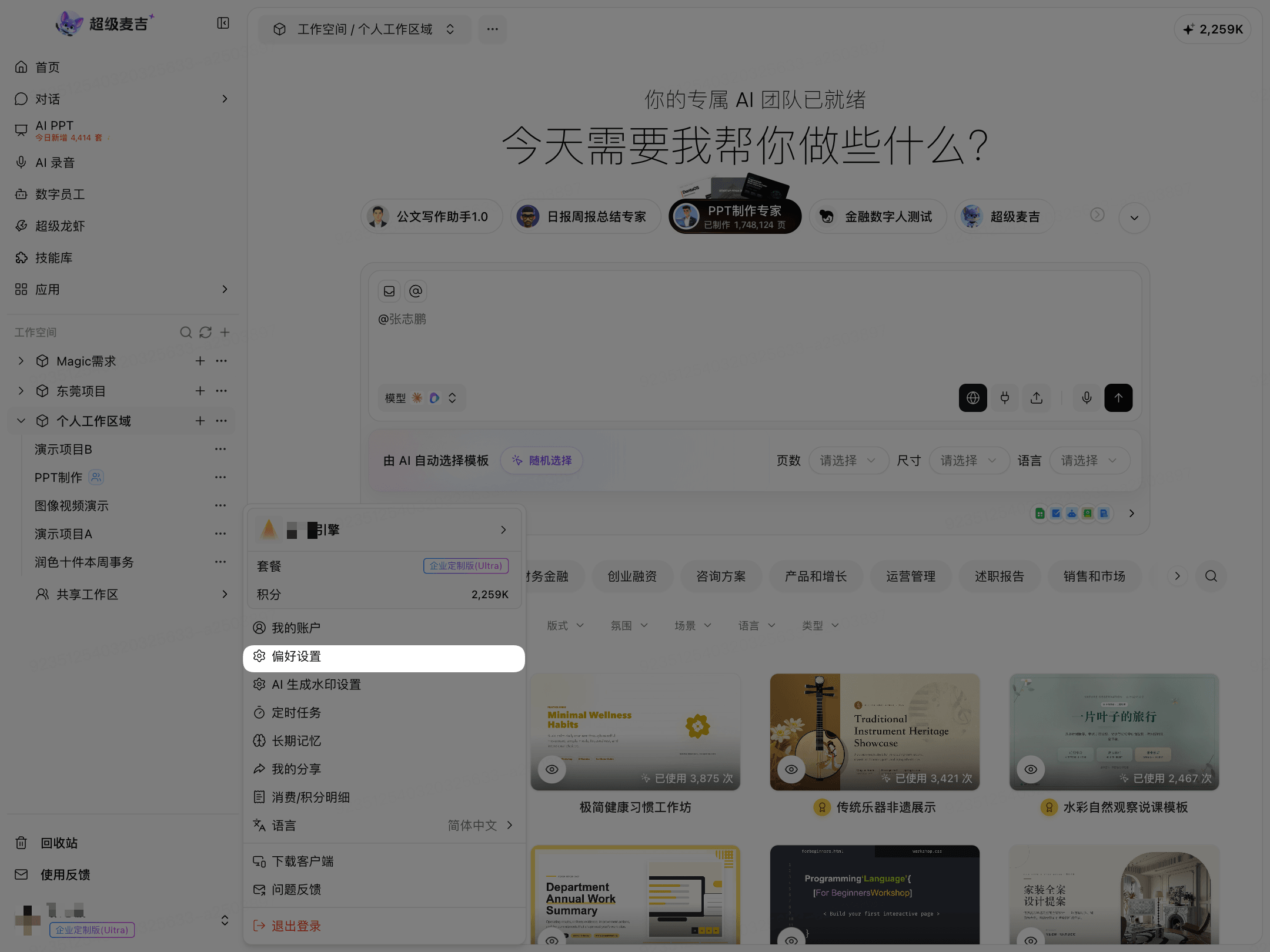Preview the 水彩自然观察说课模板 template
This screenshot has width=1270, height=952.
(1031, 769)
